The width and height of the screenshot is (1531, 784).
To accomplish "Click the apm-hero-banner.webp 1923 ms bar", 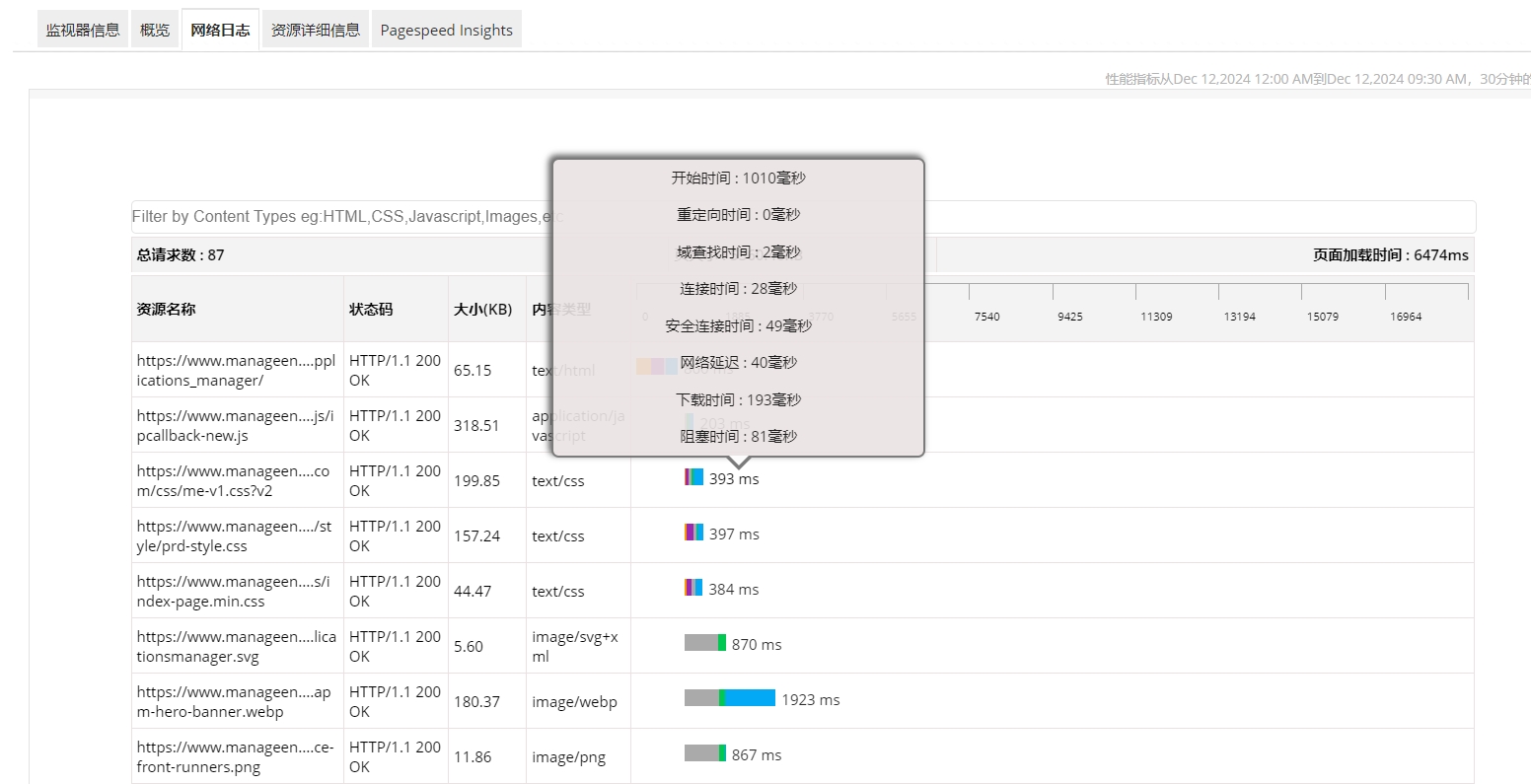I will (x=730, y=698).
